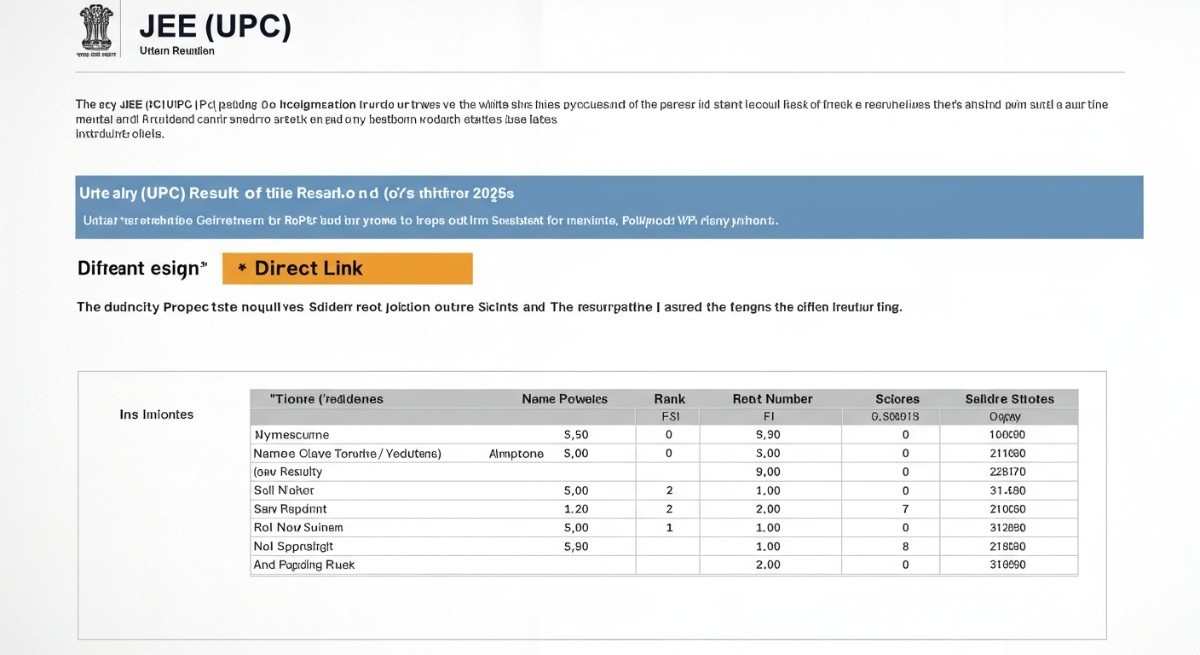Click the national emblem logo
The height and width of the screenshot is (655, 1200).
96,32
